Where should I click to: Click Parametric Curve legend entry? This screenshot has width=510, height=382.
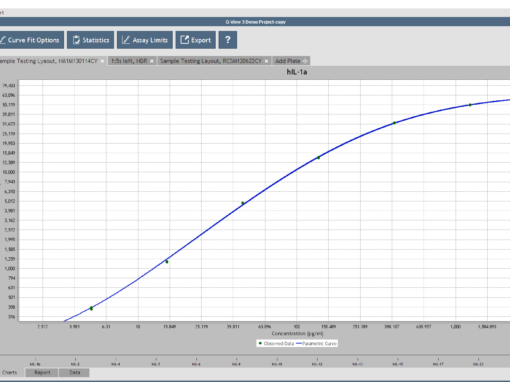coord(316,343)
